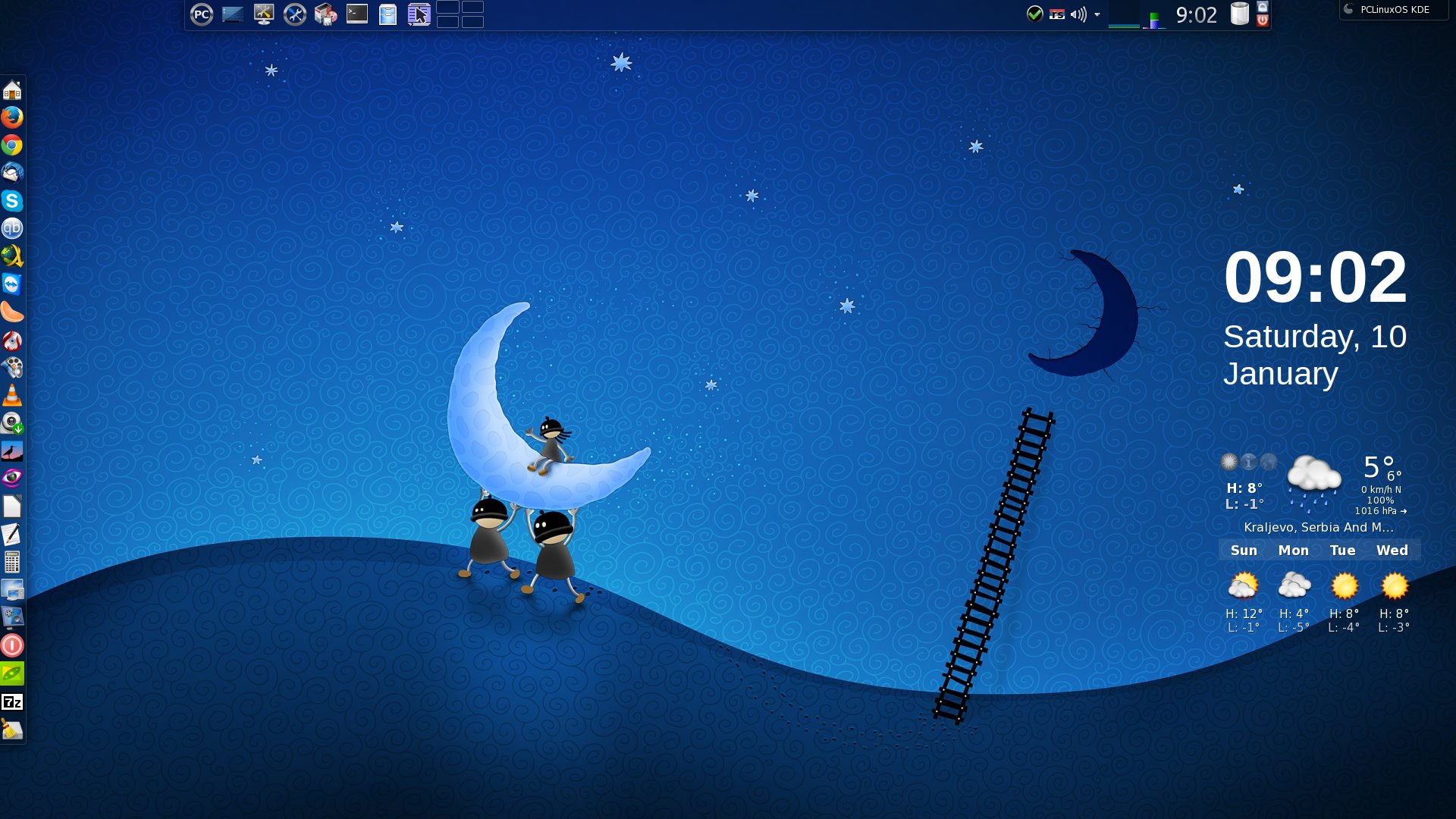
Task: Open the qBittorrent application
Action: point(11,228)
